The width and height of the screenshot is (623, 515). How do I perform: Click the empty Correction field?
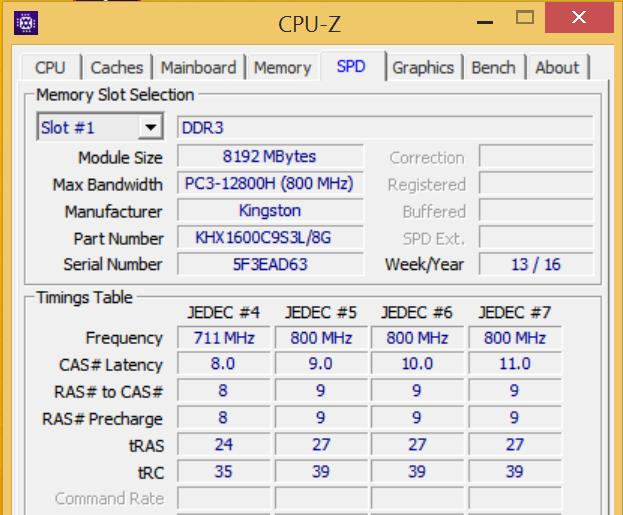(536, 156)
